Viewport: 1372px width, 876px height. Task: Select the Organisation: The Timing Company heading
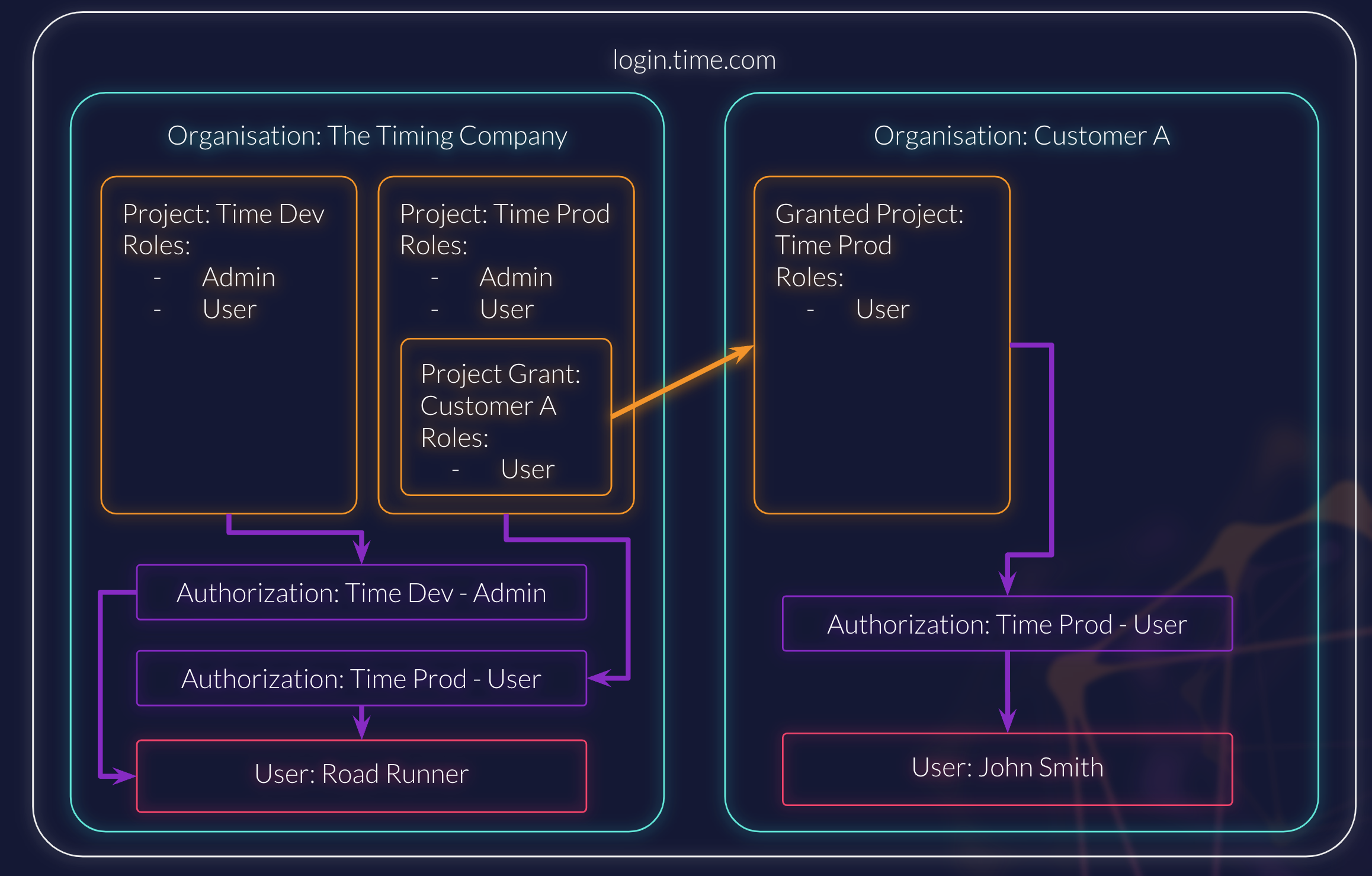[367, 136]
